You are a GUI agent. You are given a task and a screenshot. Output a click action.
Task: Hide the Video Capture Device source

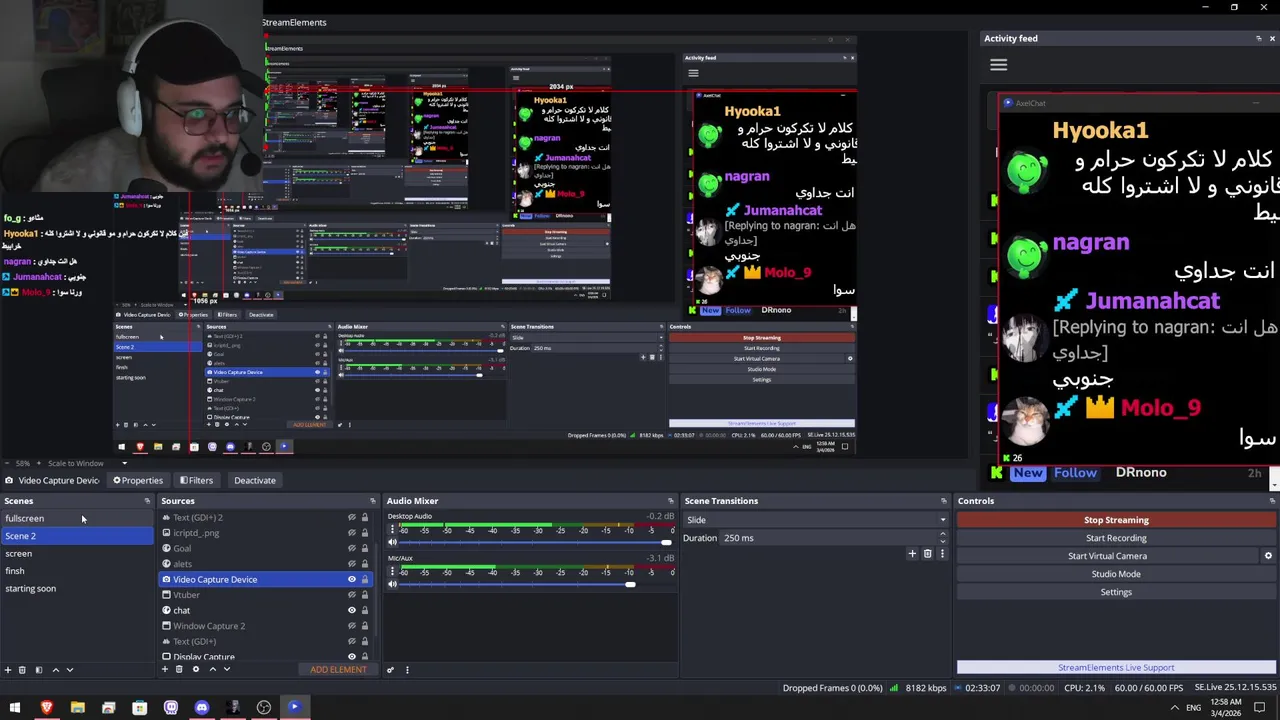pyautogui.click(x=351, y=580)
